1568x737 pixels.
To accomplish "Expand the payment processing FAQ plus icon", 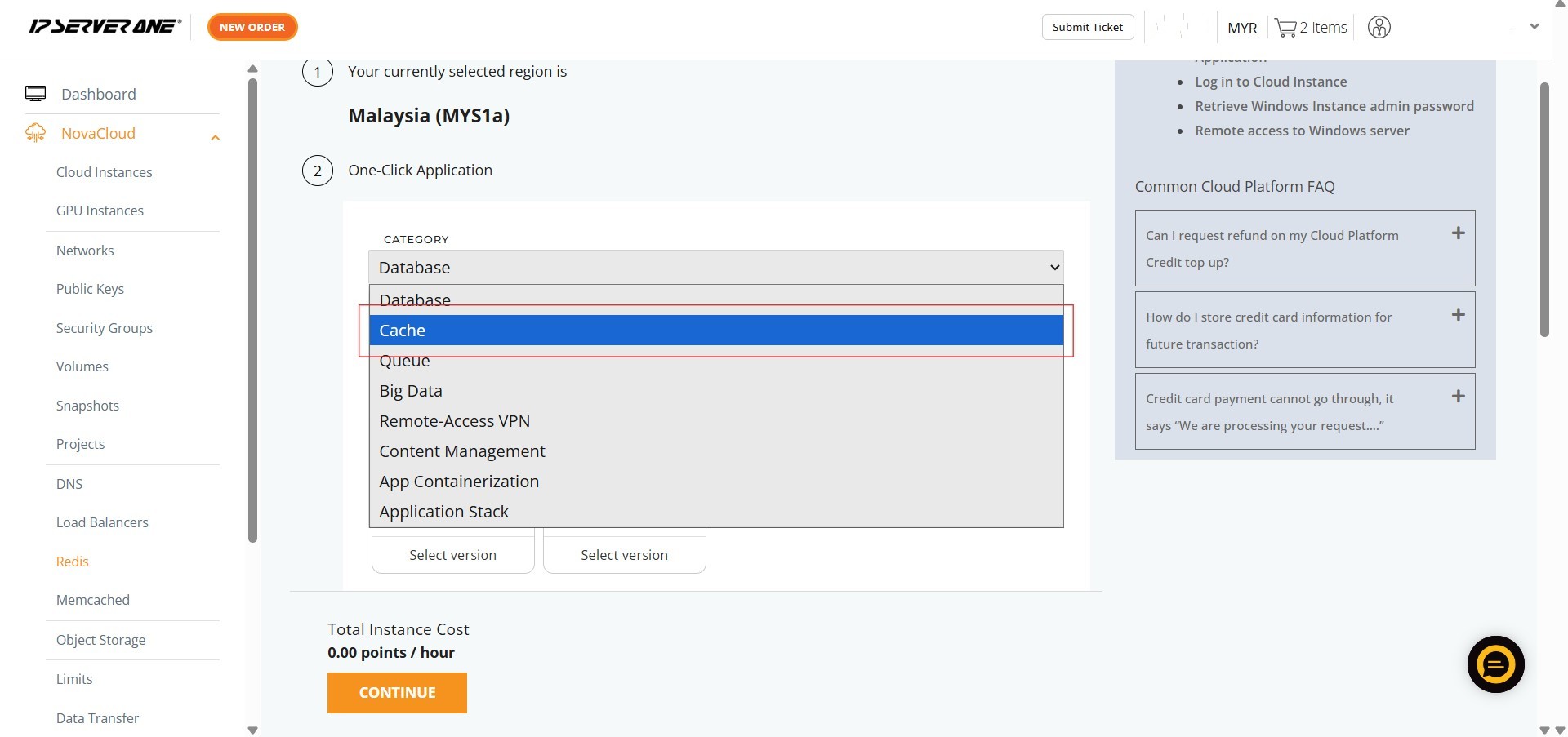I will click(x=1458, y=397).
